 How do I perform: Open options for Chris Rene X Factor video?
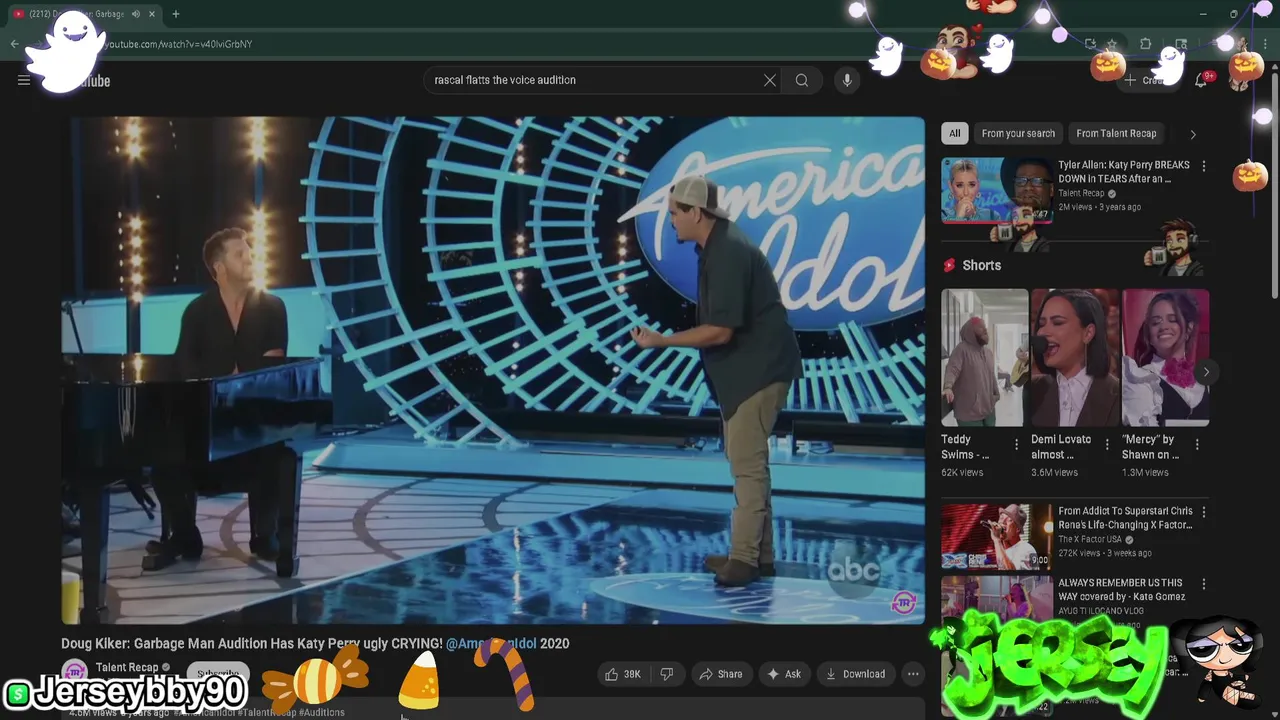click(1204, 512)
